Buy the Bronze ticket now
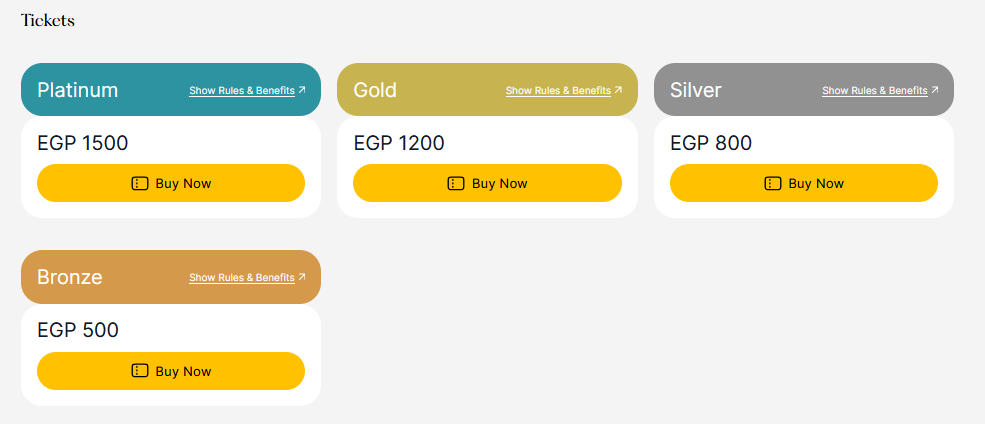This screenshot has height=424, width=985. (x=171, y=371)
